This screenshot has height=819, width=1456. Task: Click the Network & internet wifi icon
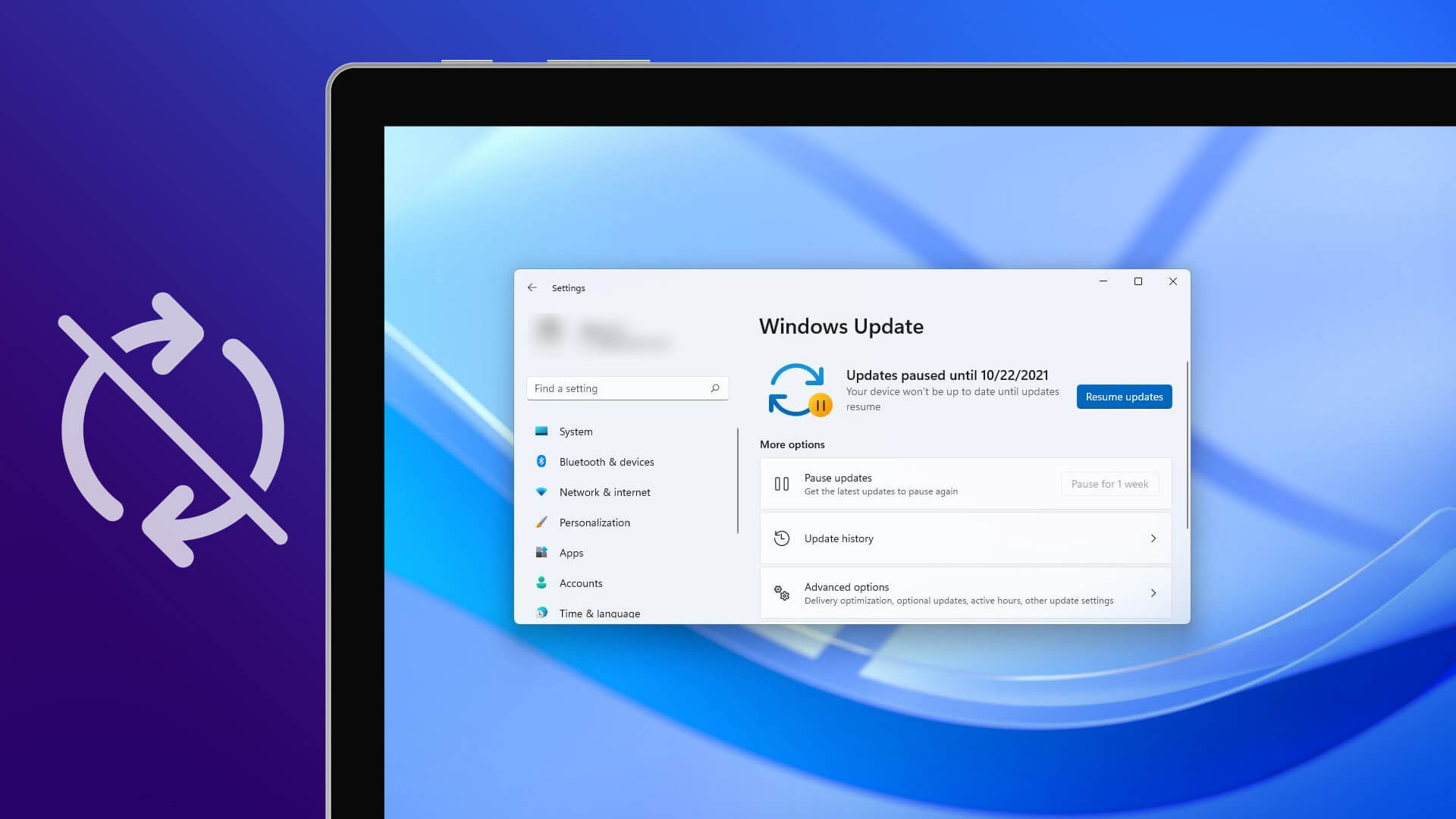(x=541, y=492)
